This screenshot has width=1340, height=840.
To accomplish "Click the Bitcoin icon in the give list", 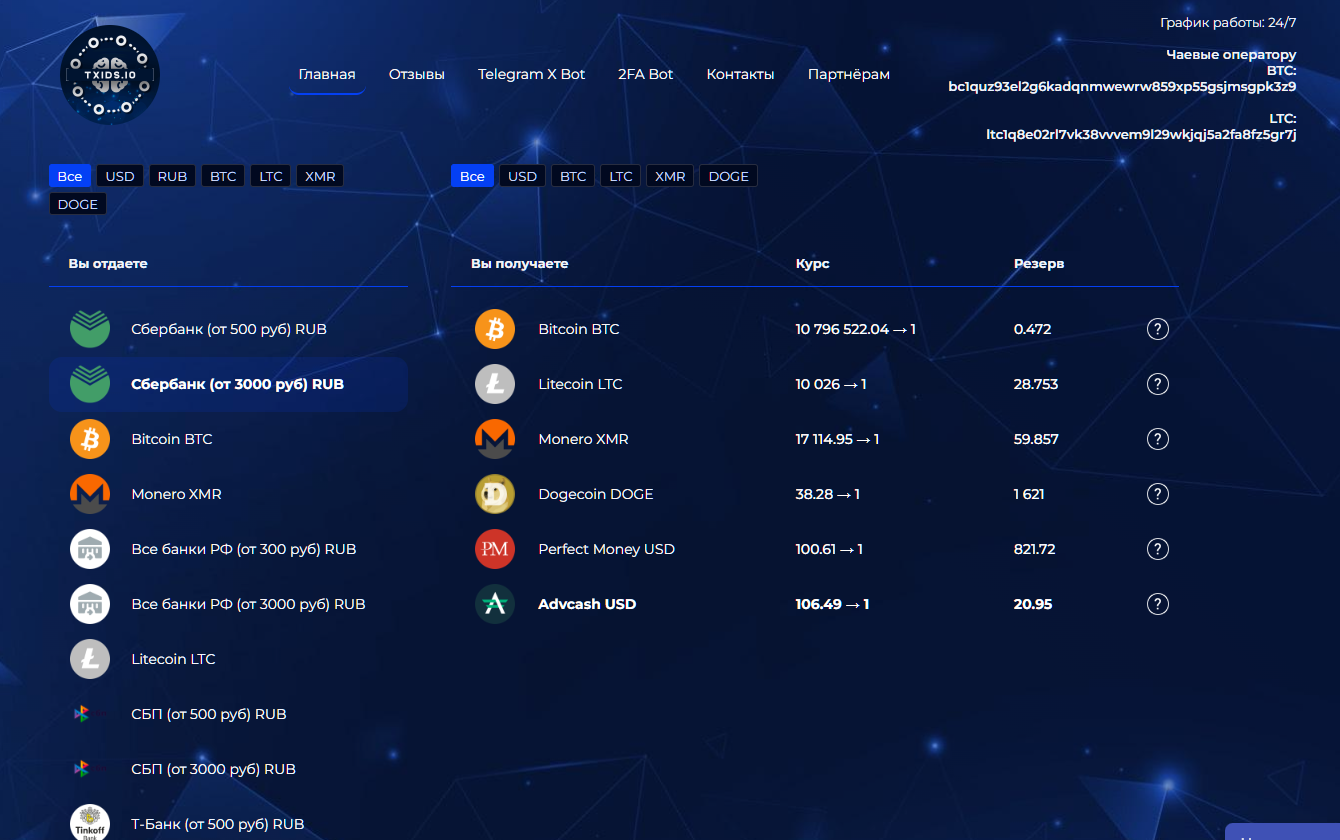I will click(x=90, y=439).
